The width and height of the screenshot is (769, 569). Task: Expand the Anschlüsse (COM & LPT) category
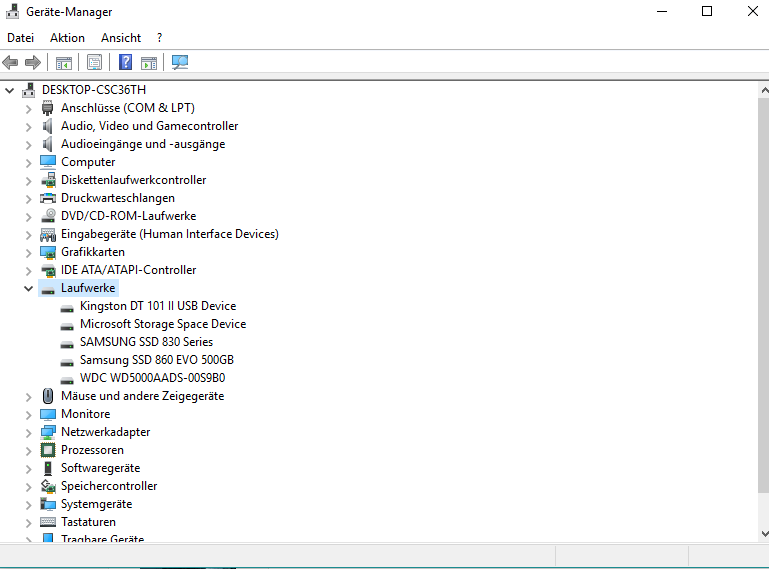tap(28, 109)
